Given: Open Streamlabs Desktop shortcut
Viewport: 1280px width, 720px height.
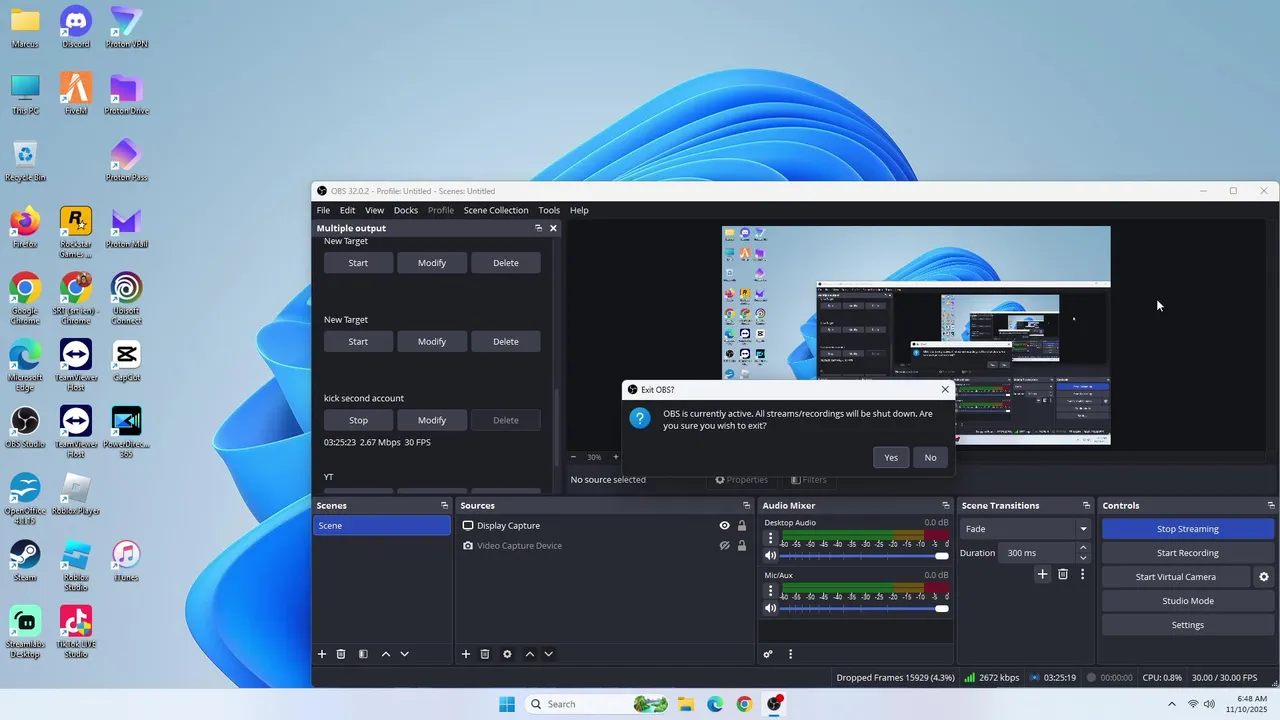Looking at the screenshot, I should point(25,632).
